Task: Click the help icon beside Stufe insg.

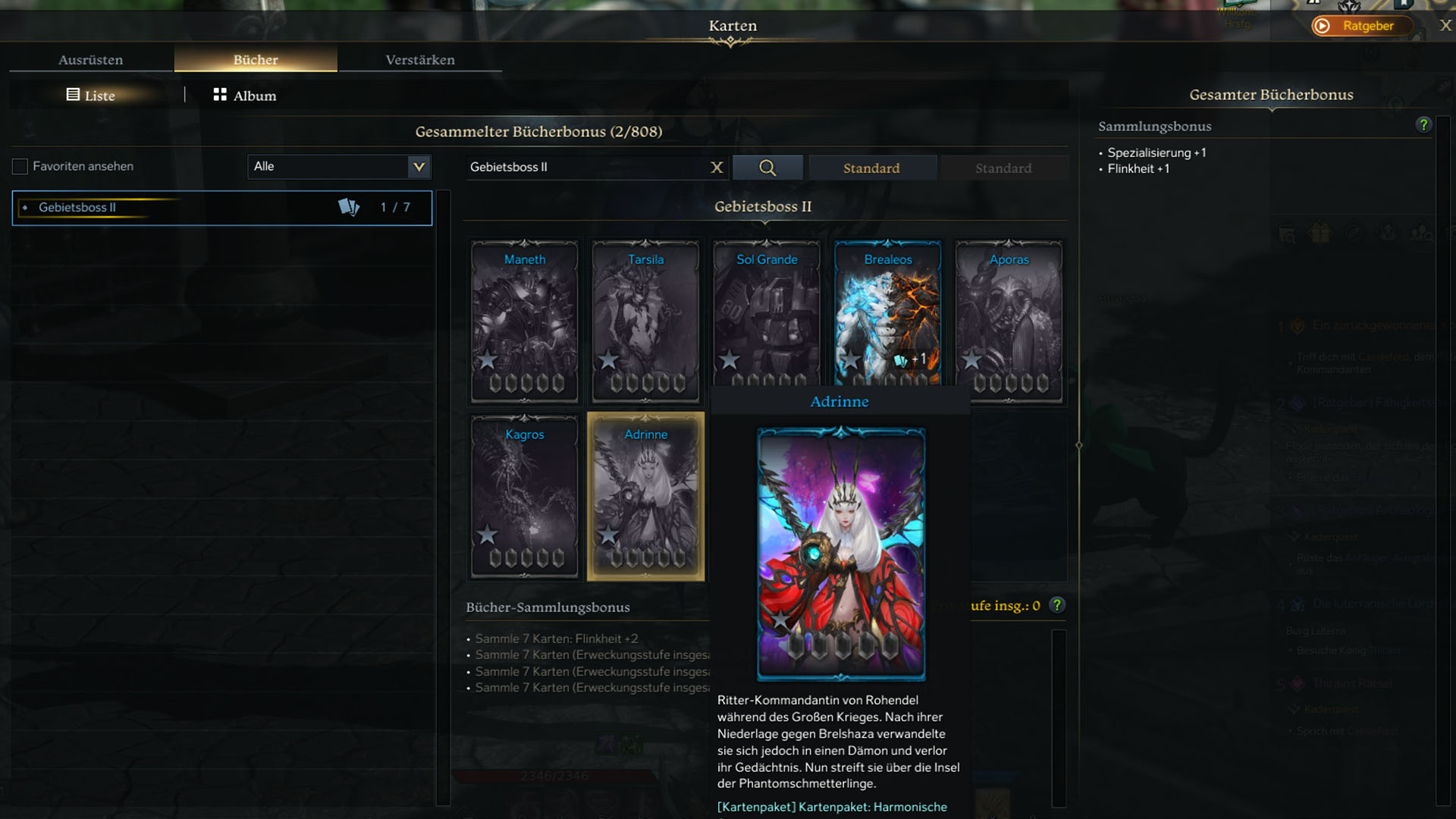Action: point(1057,605)
